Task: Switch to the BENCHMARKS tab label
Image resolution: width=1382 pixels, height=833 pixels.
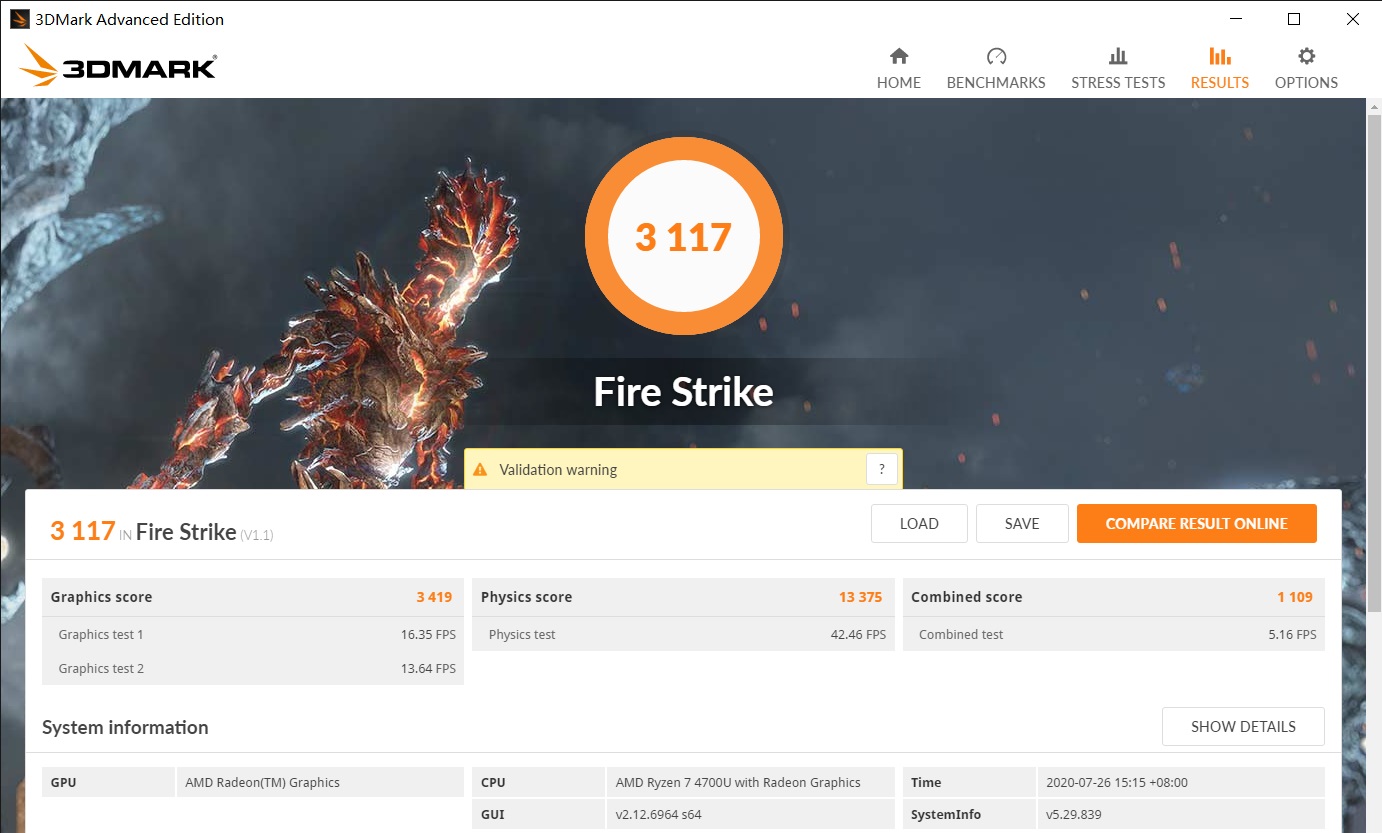Action: point(996,83)
